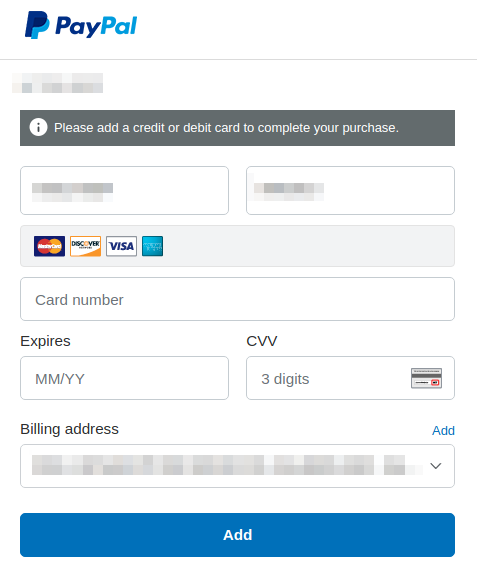This screenshot has height=578, width=477.
Task: Click the blue Add button
Action: [x=237, y=535]
